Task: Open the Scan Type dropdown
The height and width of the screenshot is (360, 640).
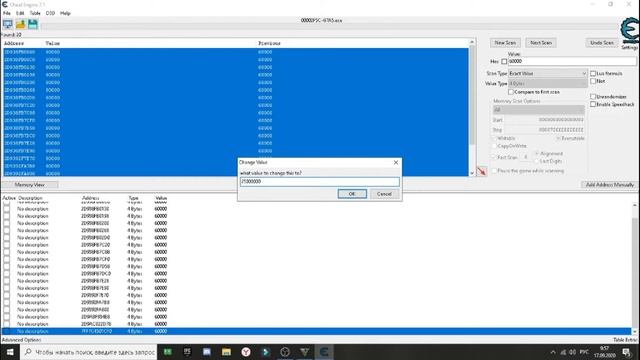Action: point(547,73)
